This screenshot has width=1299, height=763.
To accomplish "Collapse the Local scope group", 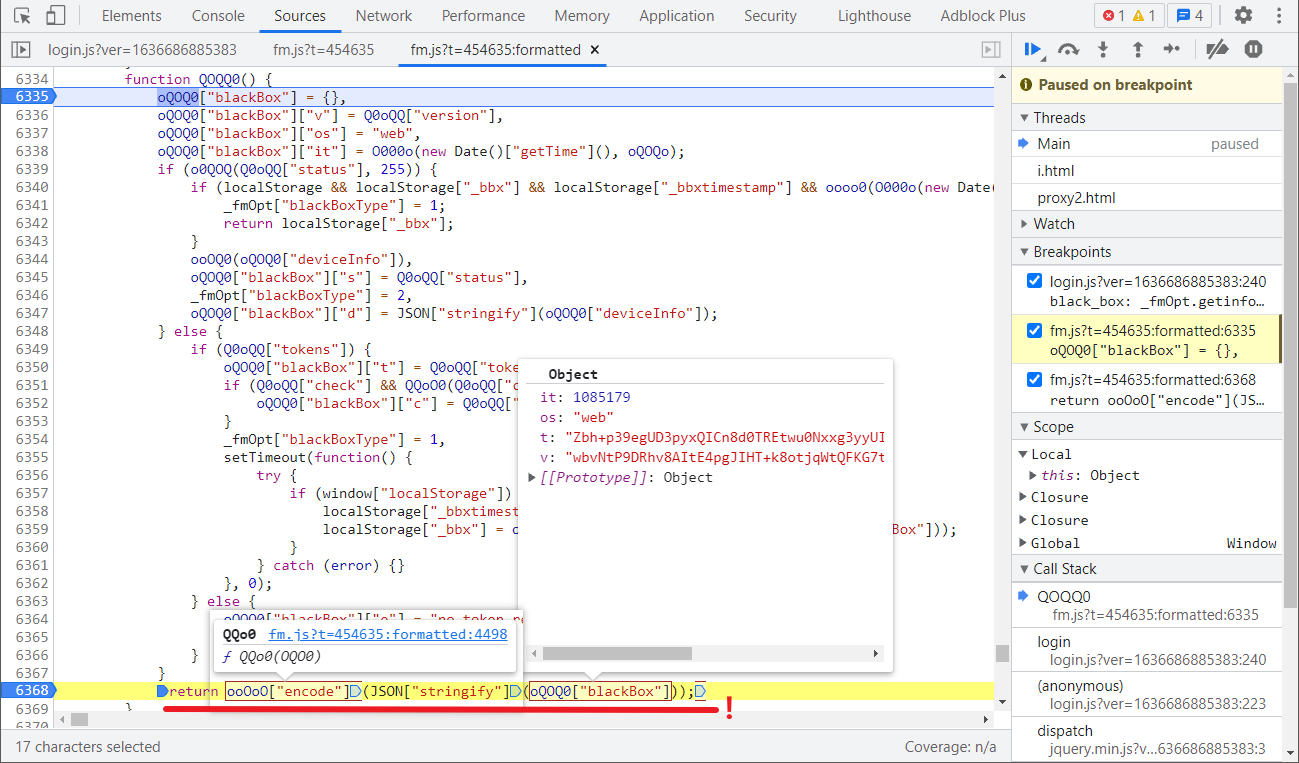I will [1023, 454].
